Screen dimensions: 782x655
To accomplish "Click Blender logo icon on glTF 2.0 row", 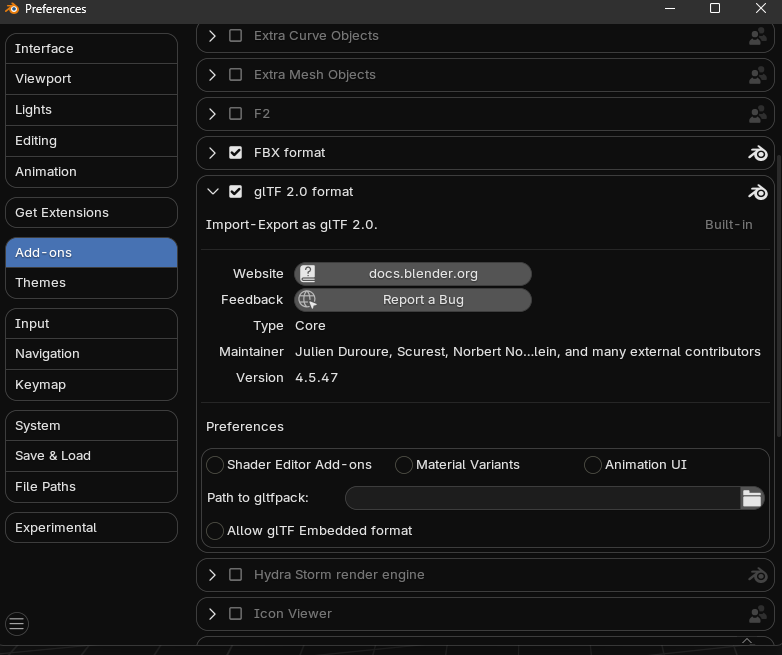I will 758,192.
